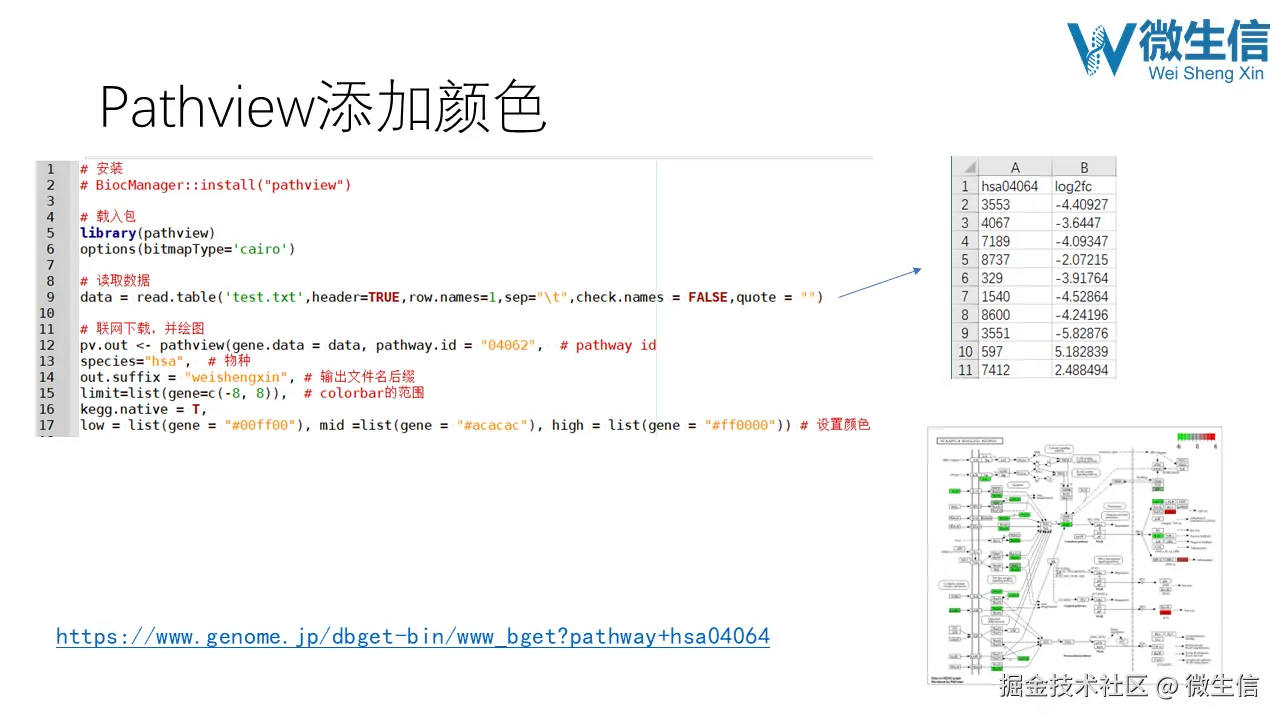Select cell with value 5.182839
The height and width of the screenshot is (720, 1280).
tap(1084, 351)
